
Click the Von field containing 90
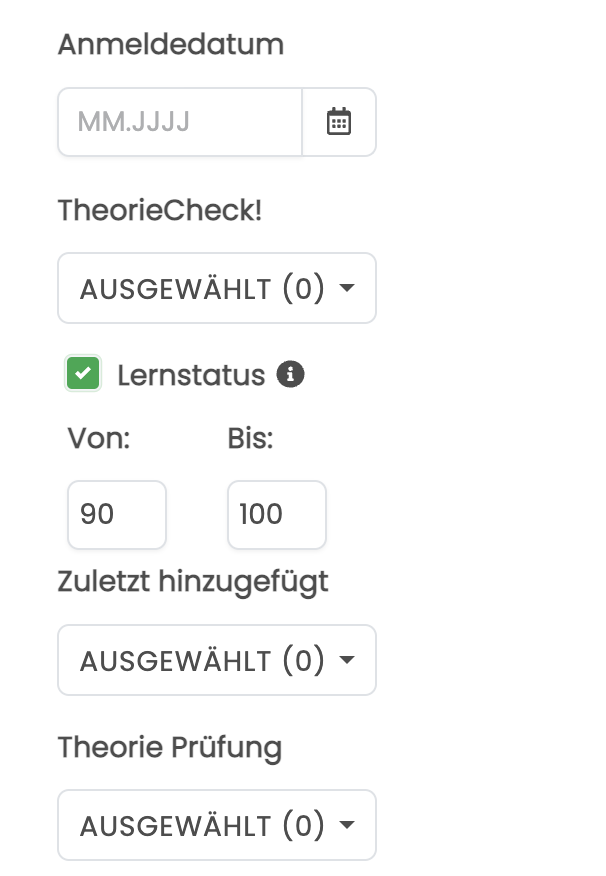coord(117,515)
